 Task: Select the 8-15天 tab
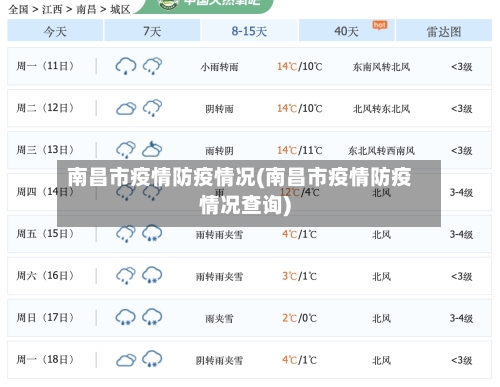pyautogui.click(x=249, y=30)
